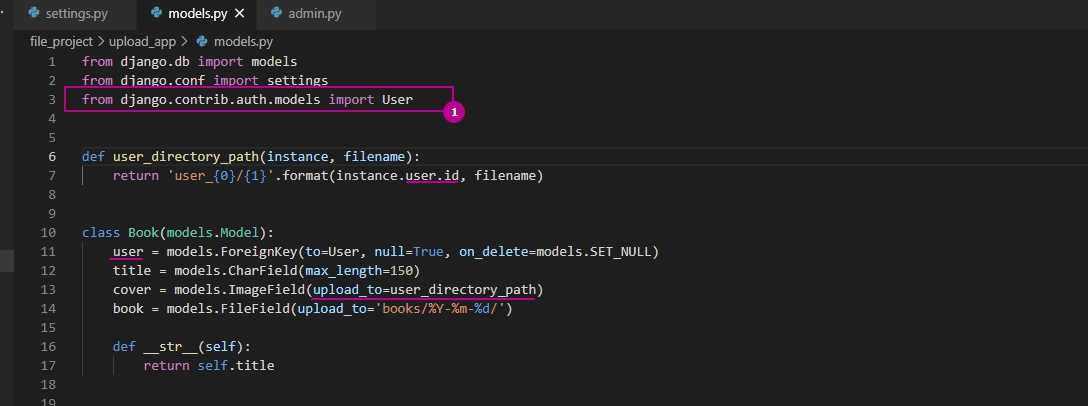Expand the upload_app breadcrumb segment

(147, 42)
